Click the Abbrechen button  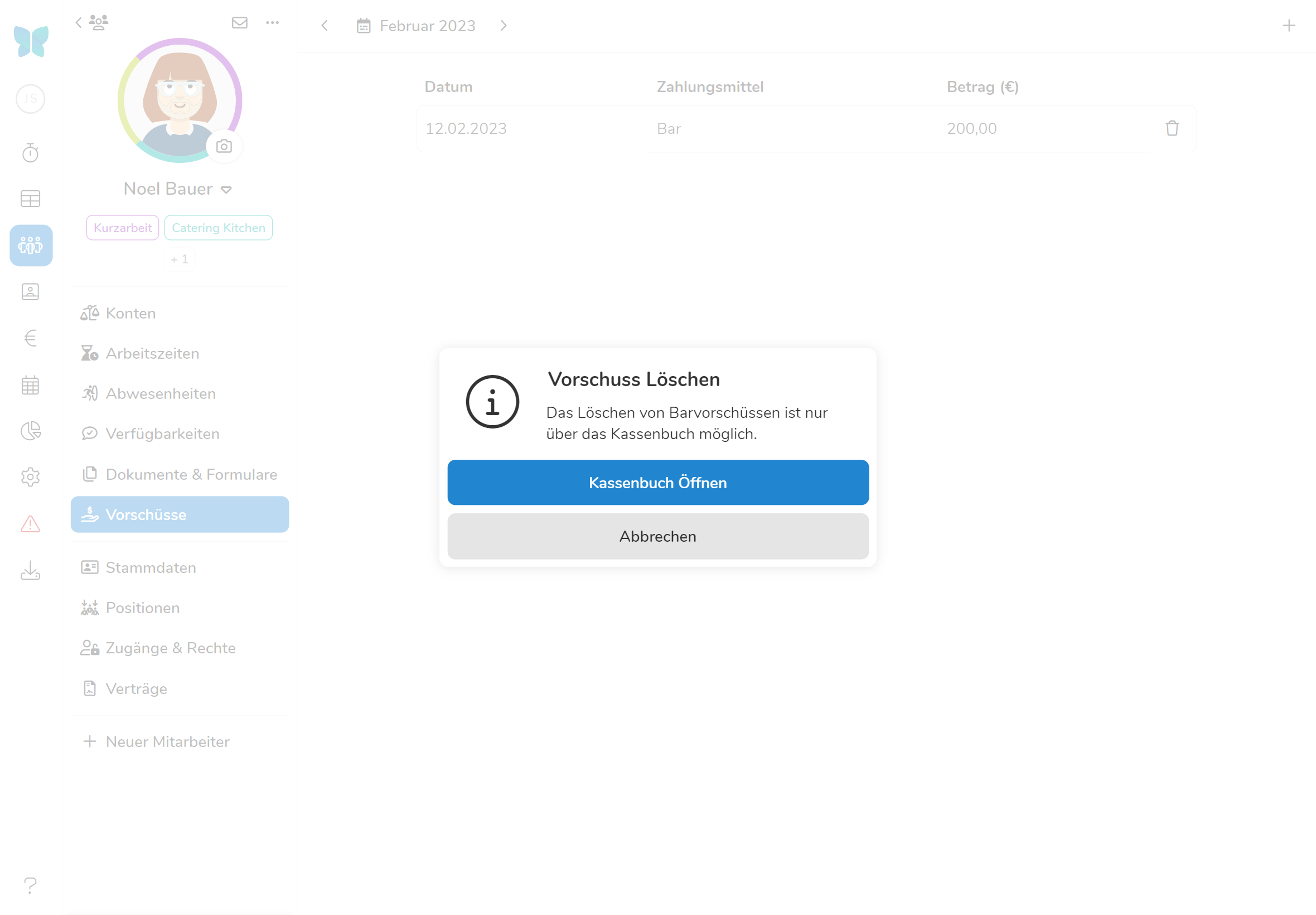click(x=657, y=537)
